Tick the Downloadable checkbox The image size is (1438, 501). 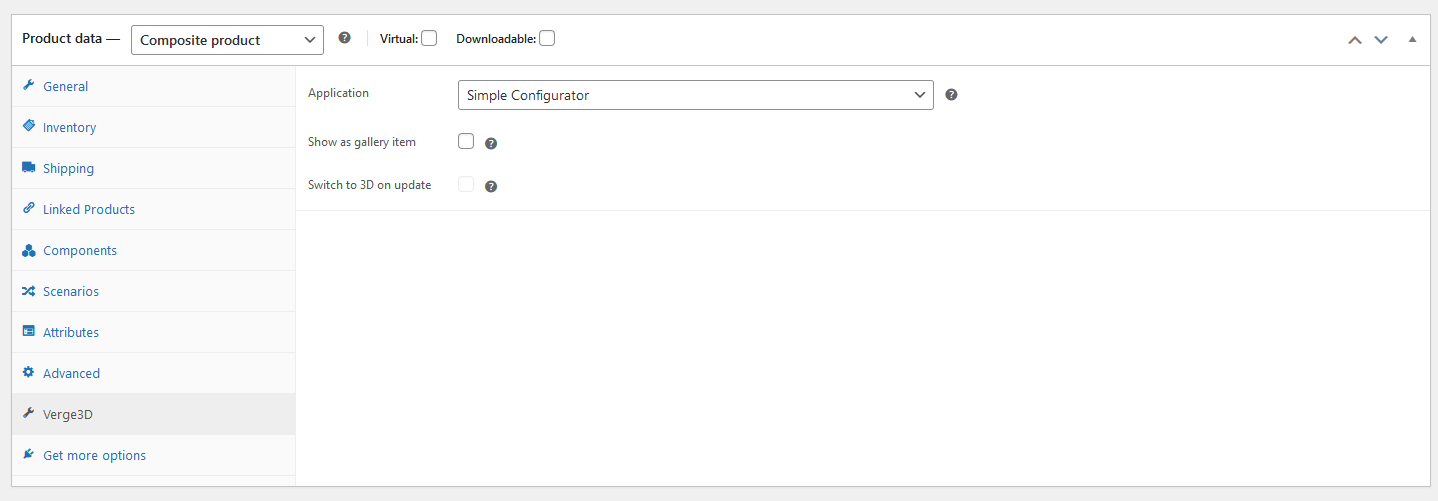coord(547,39)
